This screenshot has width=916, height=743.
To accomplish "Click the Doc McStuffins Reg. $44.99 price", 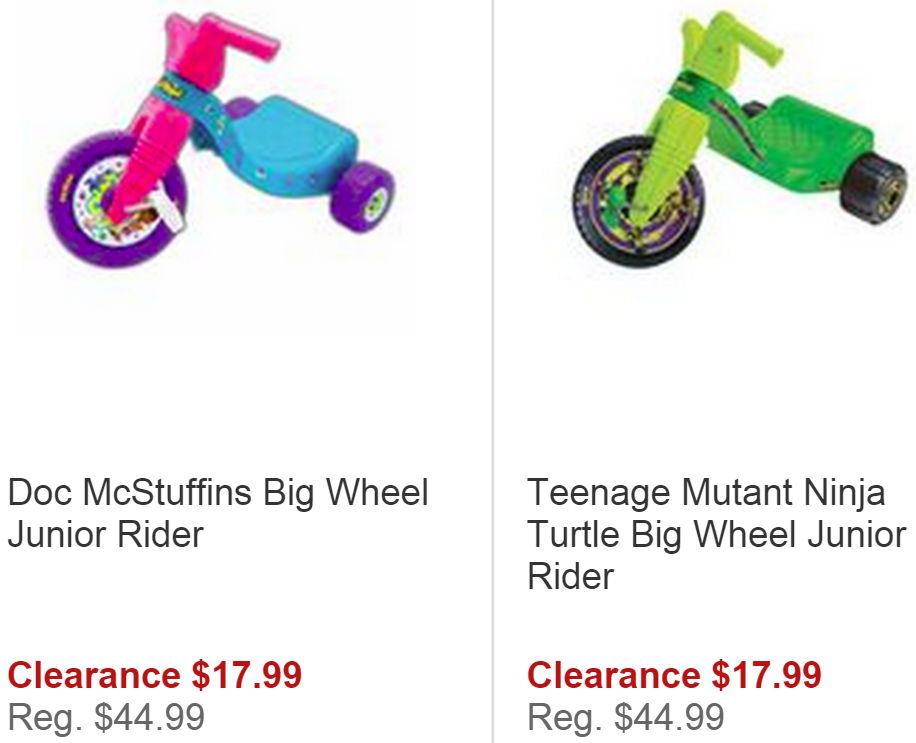I will coord(106,717).
